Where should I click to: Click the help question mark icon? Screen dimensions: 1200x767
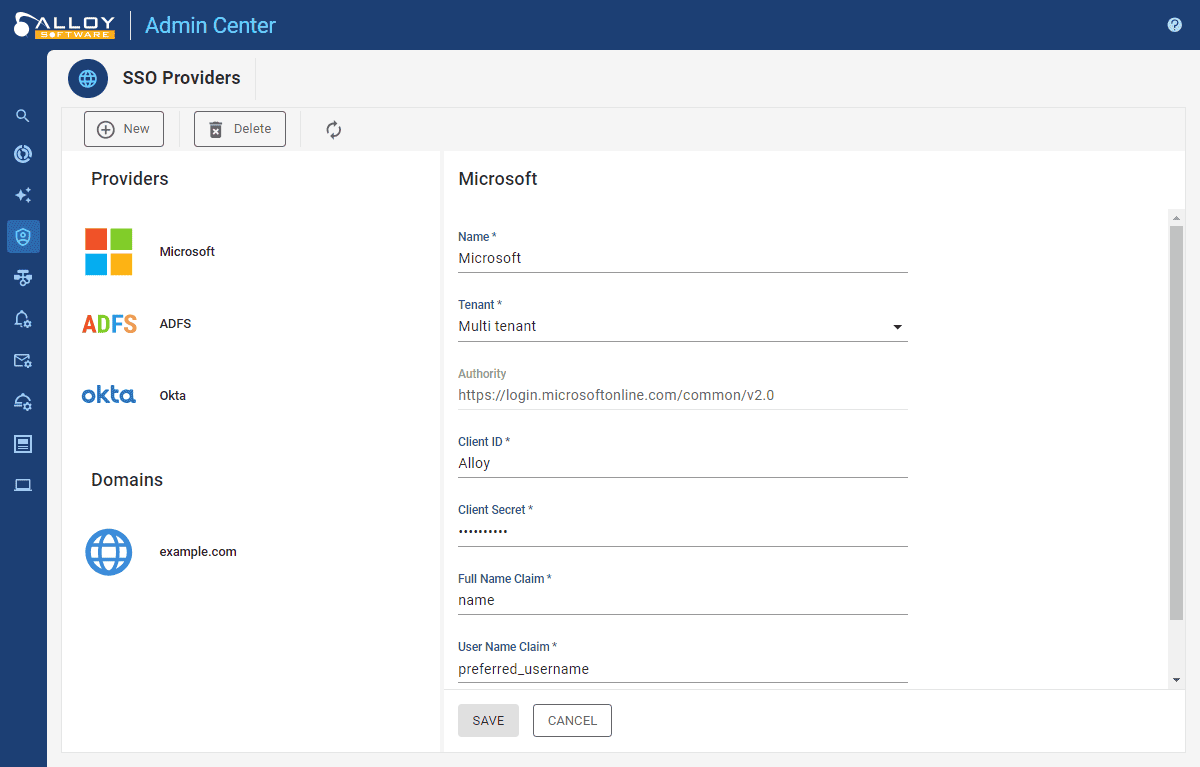(x=1175, y=25)
